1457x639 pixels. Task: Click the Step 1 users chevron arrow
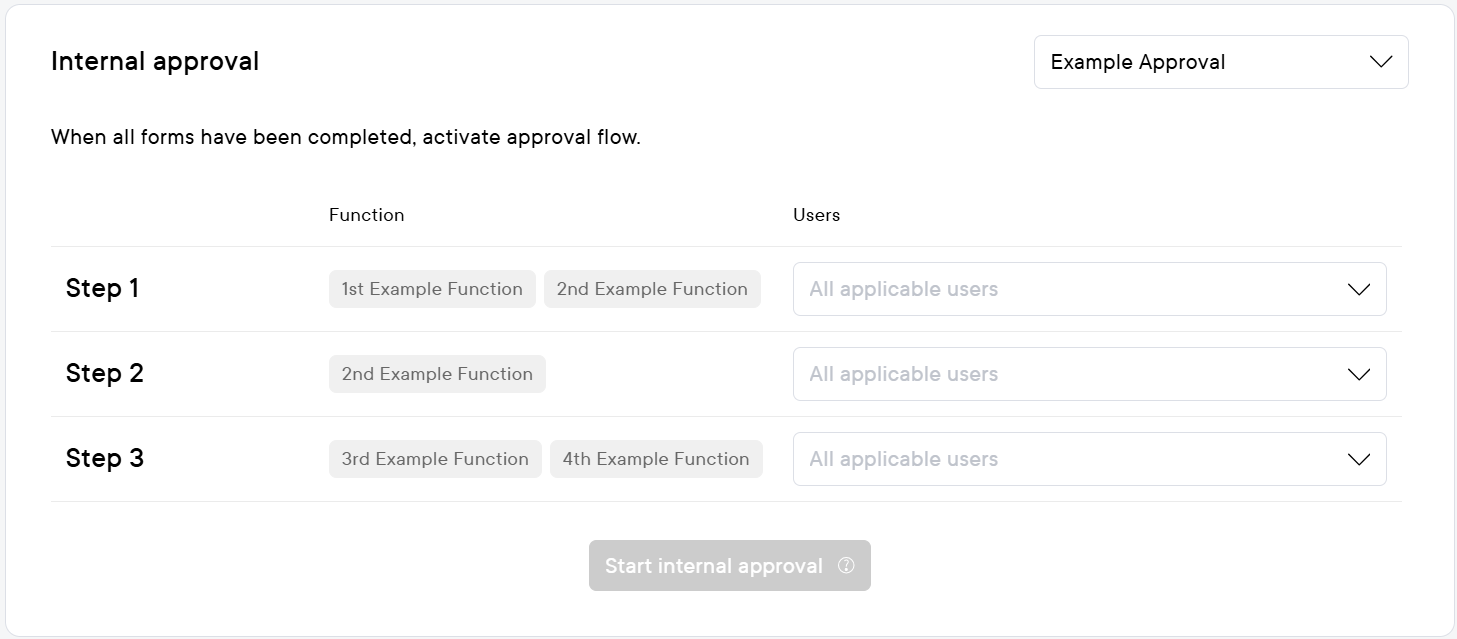coord(1358,289)
